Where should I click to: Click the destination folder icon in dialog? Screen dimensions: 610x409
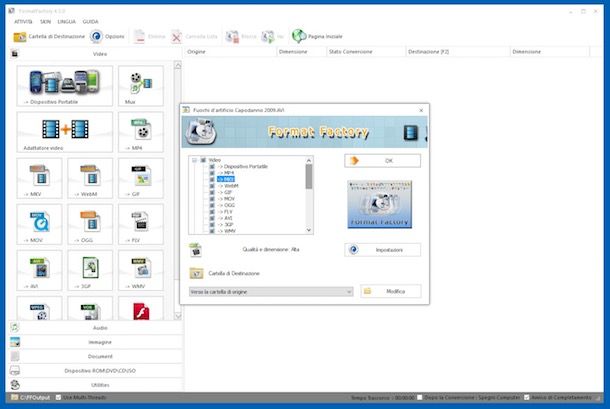[196, 273]
